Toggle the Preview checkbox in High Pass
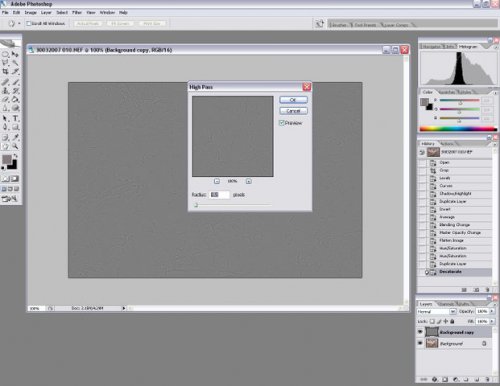 click(281, 123)
